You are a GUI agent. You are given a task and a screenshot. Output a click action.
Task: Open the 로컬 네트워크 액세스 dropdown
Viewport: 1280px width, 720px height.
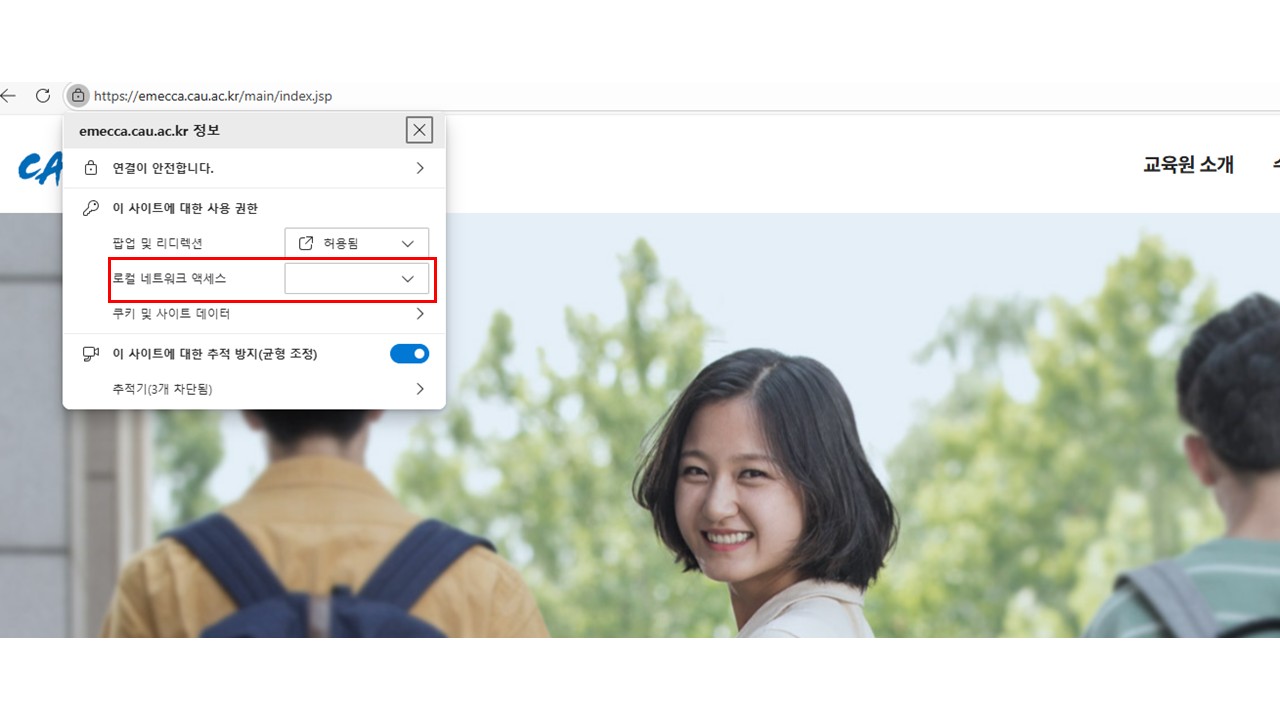click(356, 279)
